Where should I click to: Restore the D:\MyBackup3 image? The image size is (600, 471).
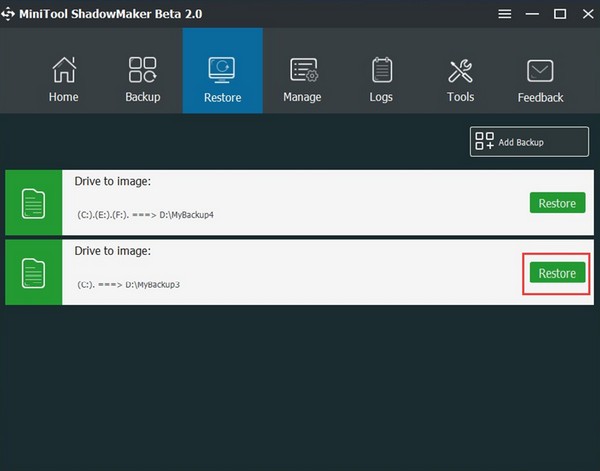point(557,273)
